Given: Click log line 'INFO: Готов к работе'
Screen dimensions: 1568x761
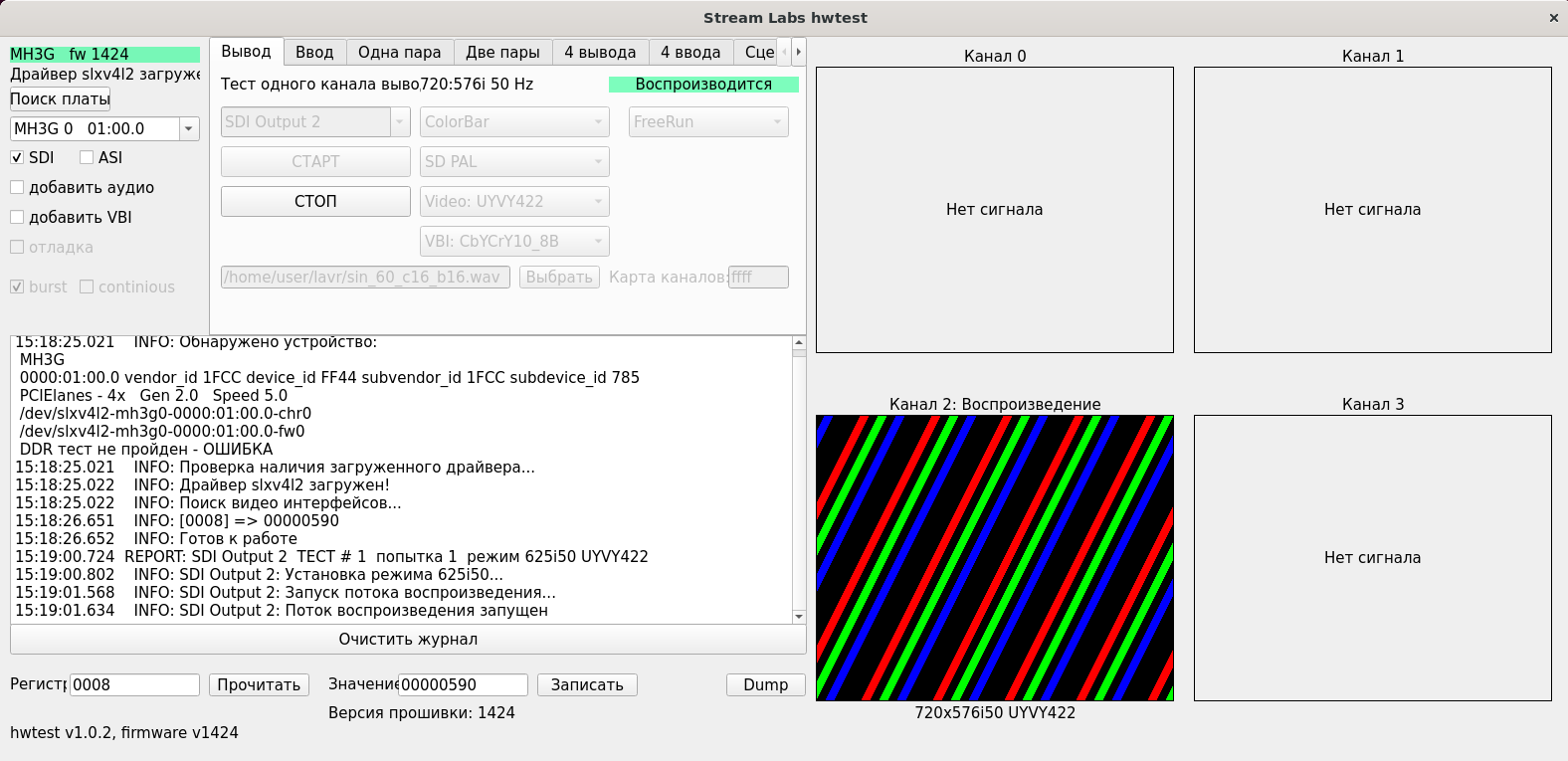Looking at the screenshot, I should point(215,538).
